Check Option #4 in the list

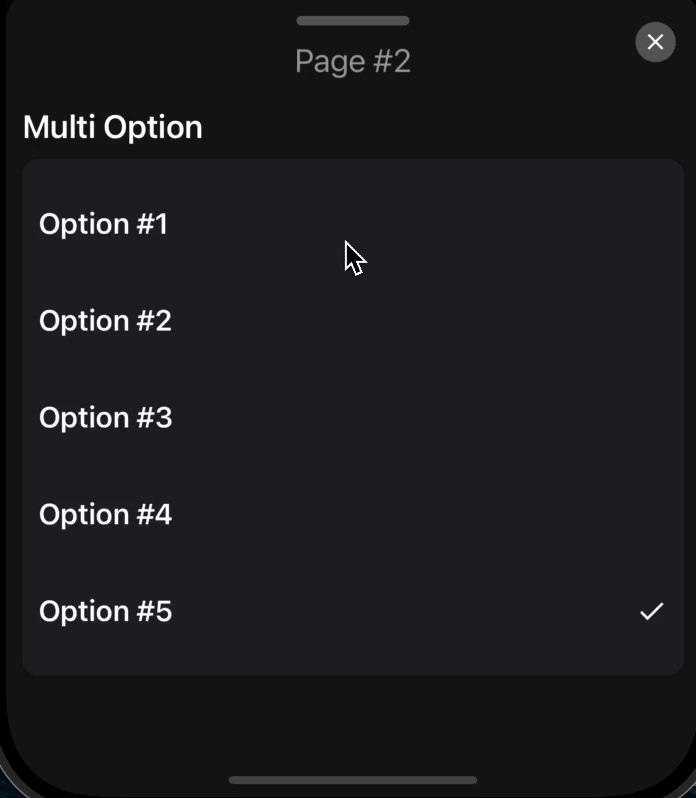coord(352,515)
